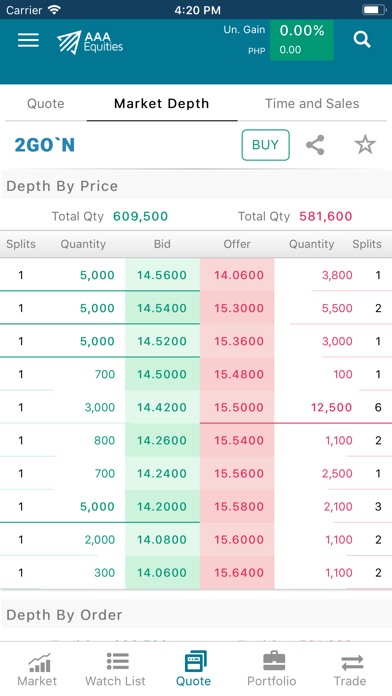The width and height of the screenshot is (392, 696).
Task: Tap offer quantity 3,800
Action: click(x=337, y=275)
